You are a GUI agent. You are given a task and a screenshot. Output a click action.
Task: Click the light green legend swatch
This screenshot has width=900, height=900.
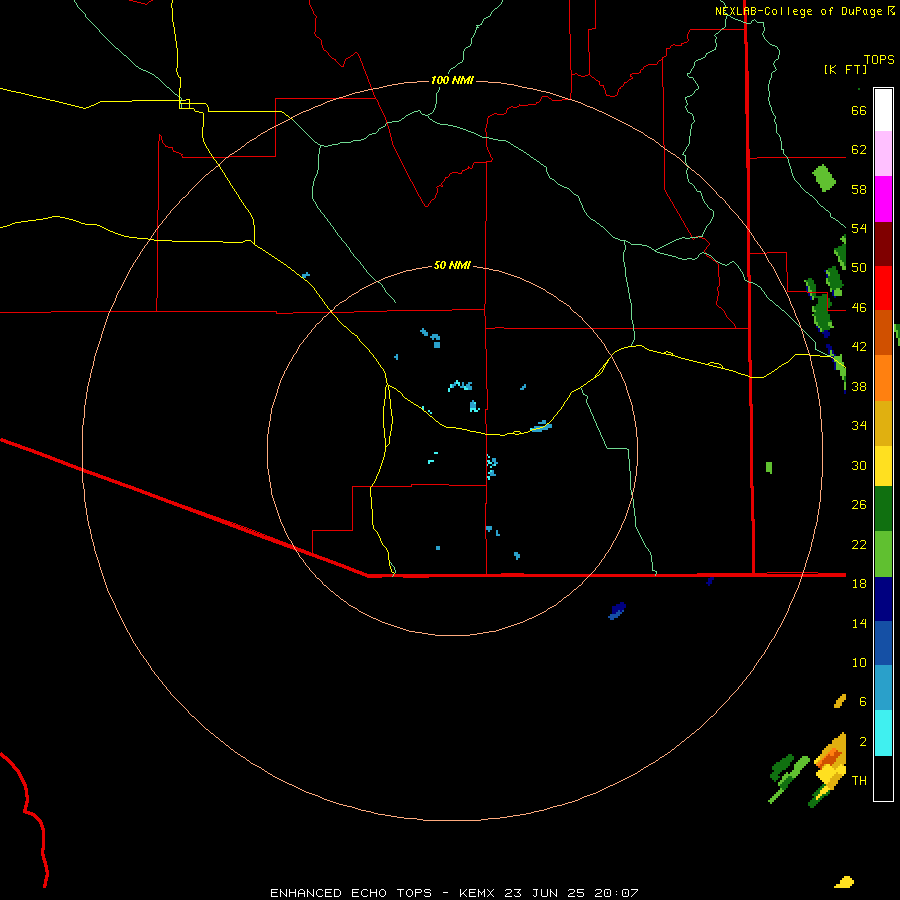pos(883,554)
